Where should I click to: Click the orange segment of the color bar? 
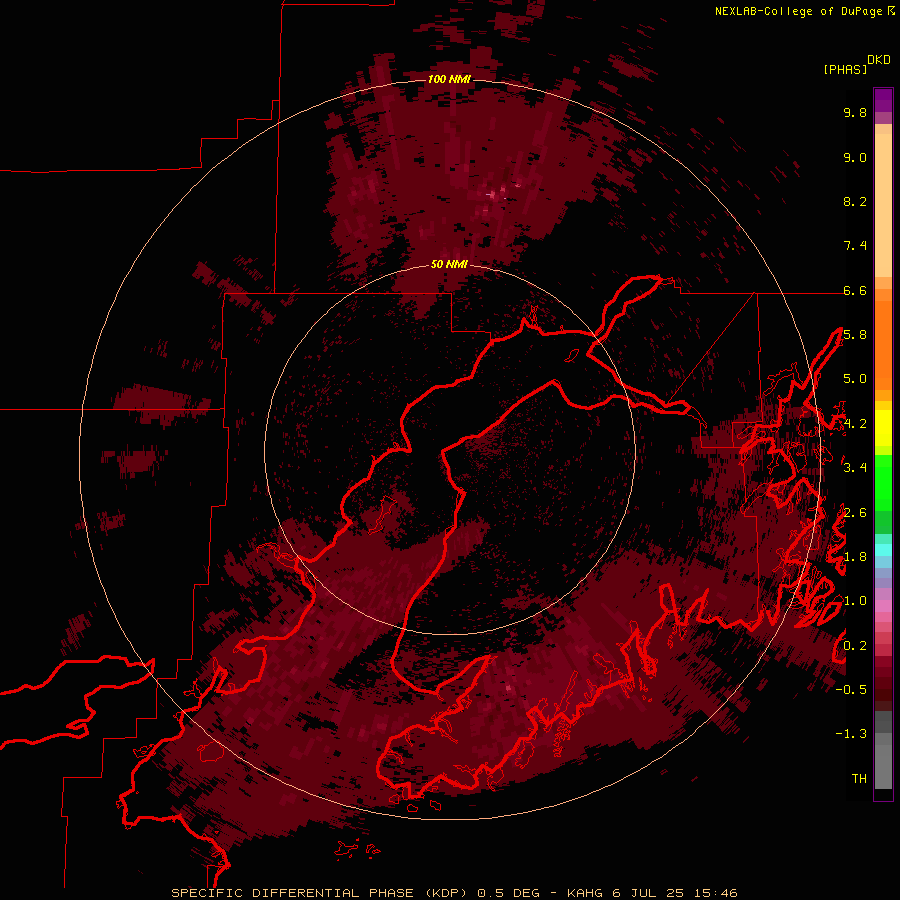tap(883, 346)
